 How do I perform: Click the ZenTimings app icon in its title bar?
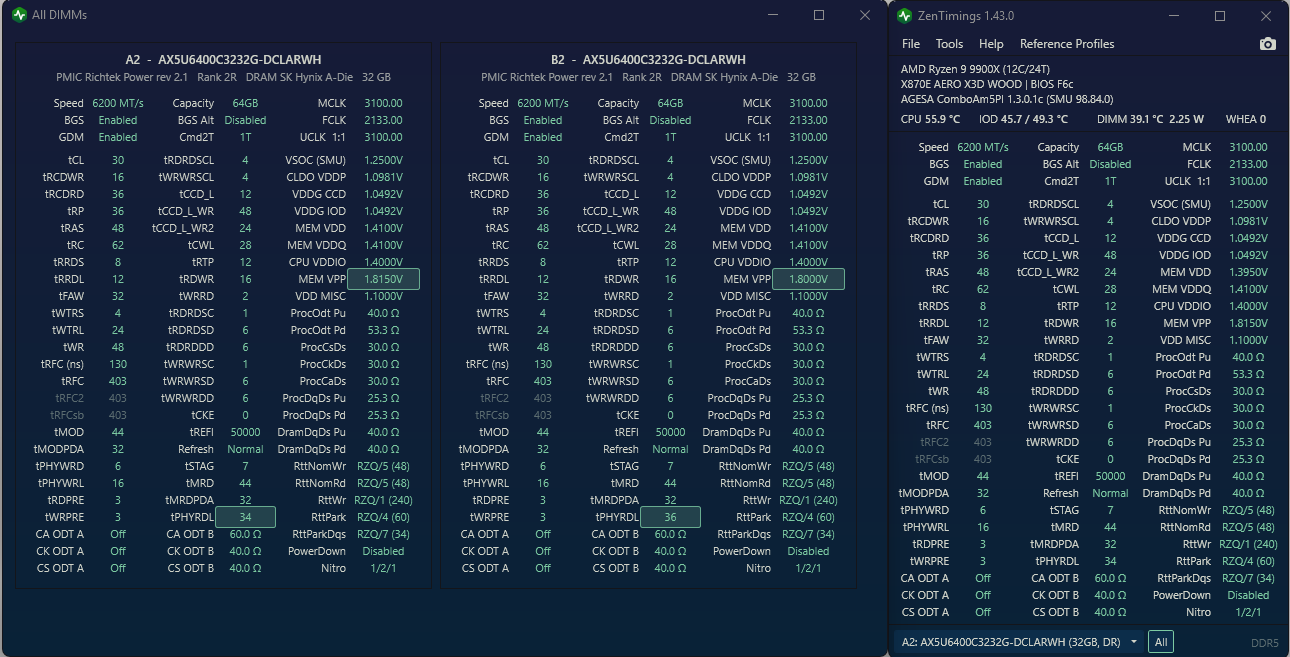[905, 16]
